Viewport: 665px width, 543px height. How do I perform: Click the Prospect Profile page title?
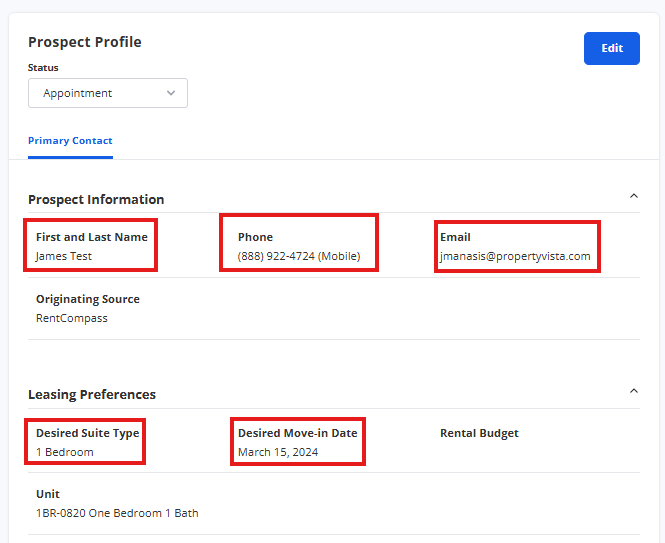tap(85, 42)
